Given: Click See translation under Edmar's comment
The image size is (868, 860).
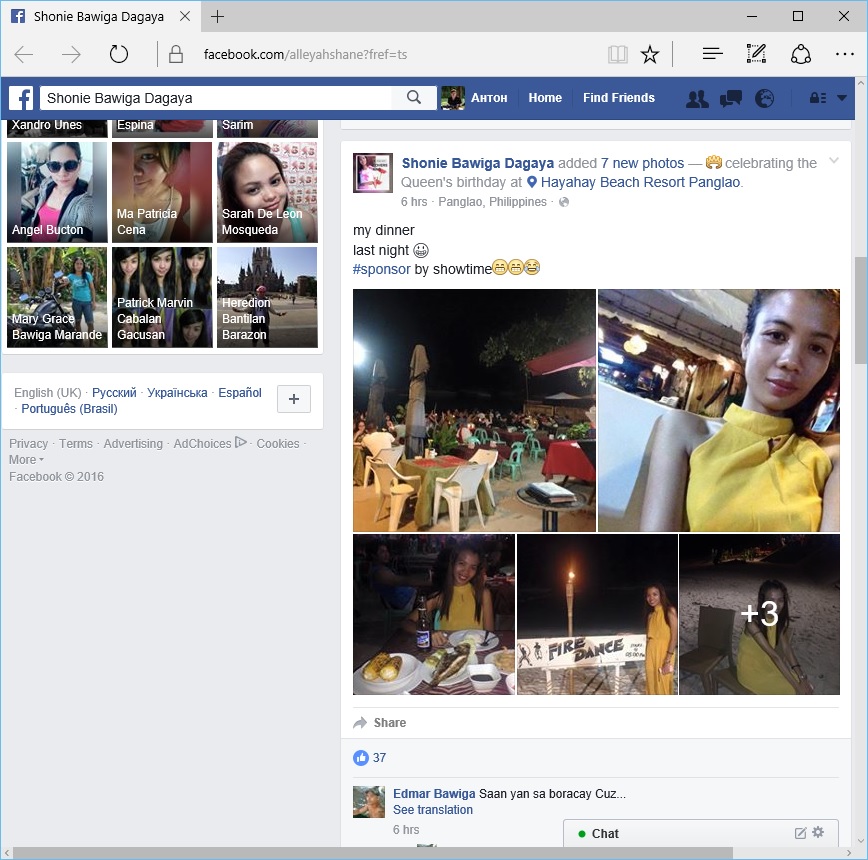Looking at the screenshot, I should (x=432, y=810).
